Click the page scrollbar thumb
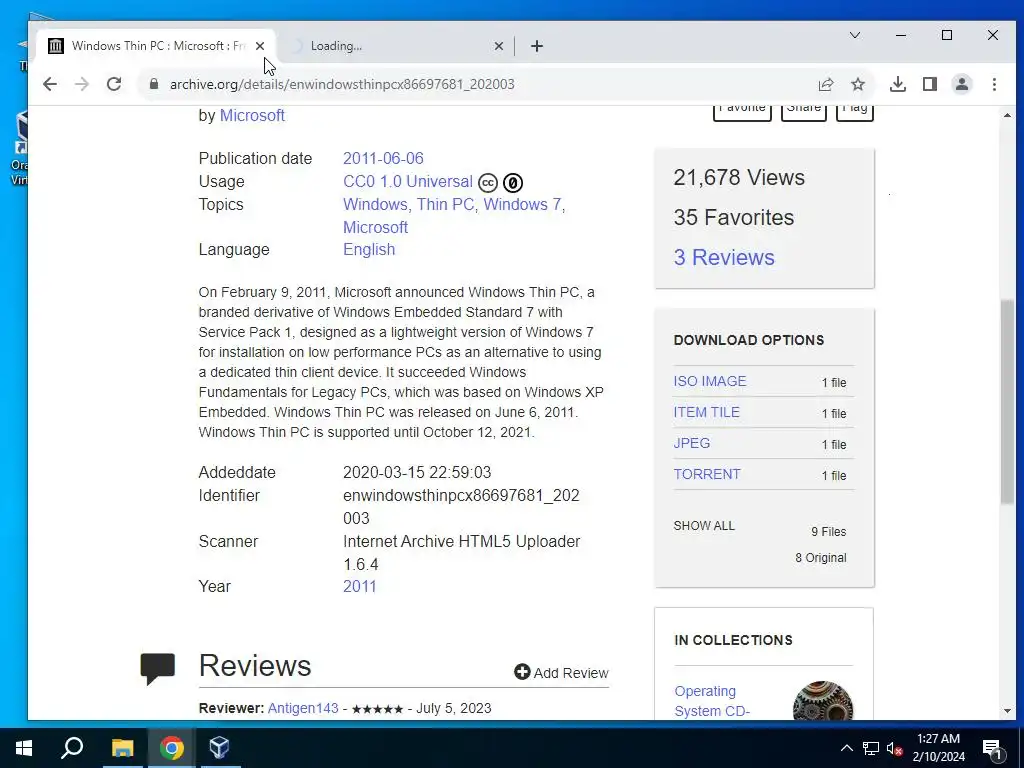The height and width of the screenshot is (768, 1024). pyautogui.click(x=1007, y=402)
